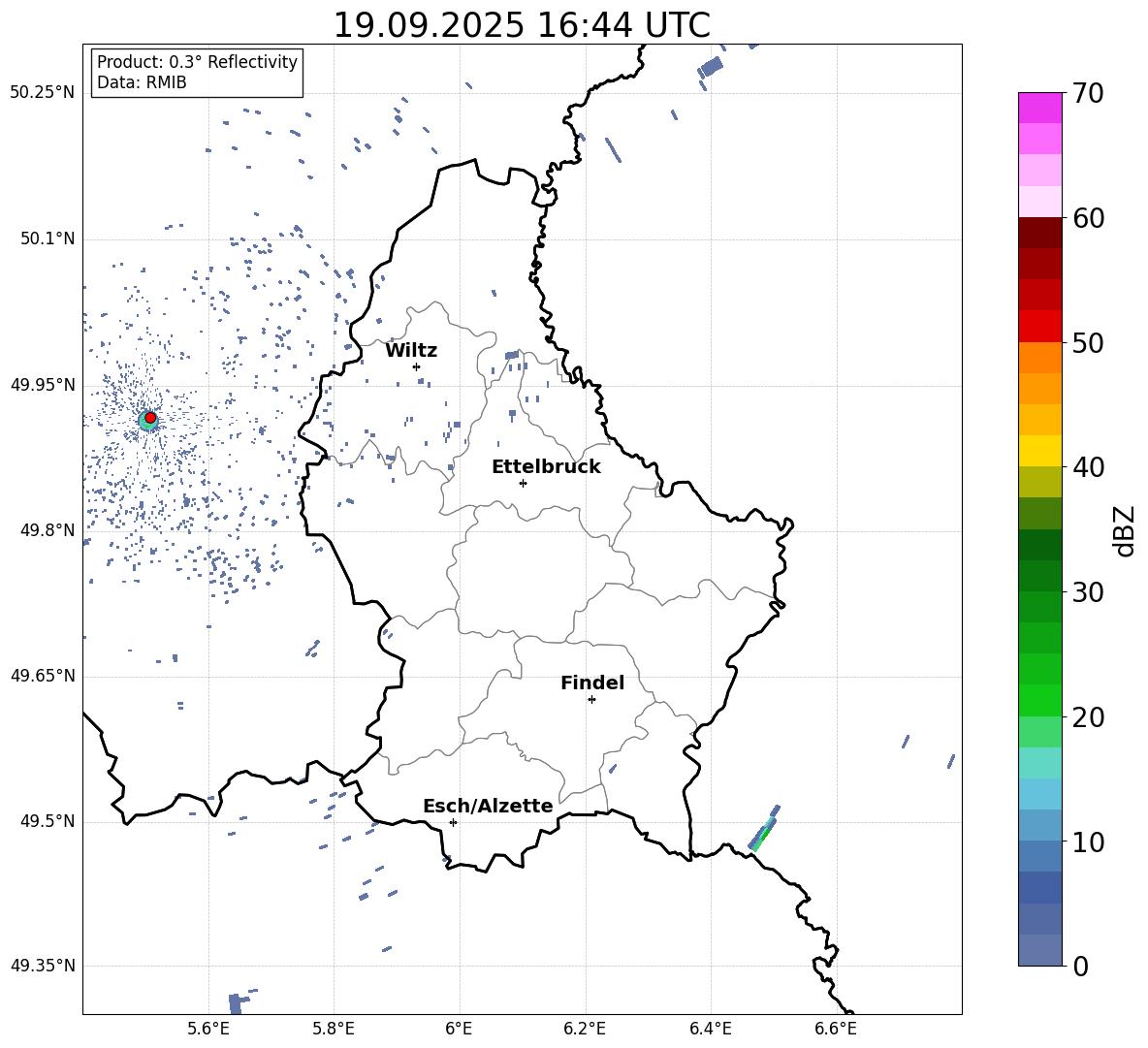The image size is (1148, 1048).
Task: Click the 50.25°N latitude label
Action: pyautogui.click(x=42, y=93)
